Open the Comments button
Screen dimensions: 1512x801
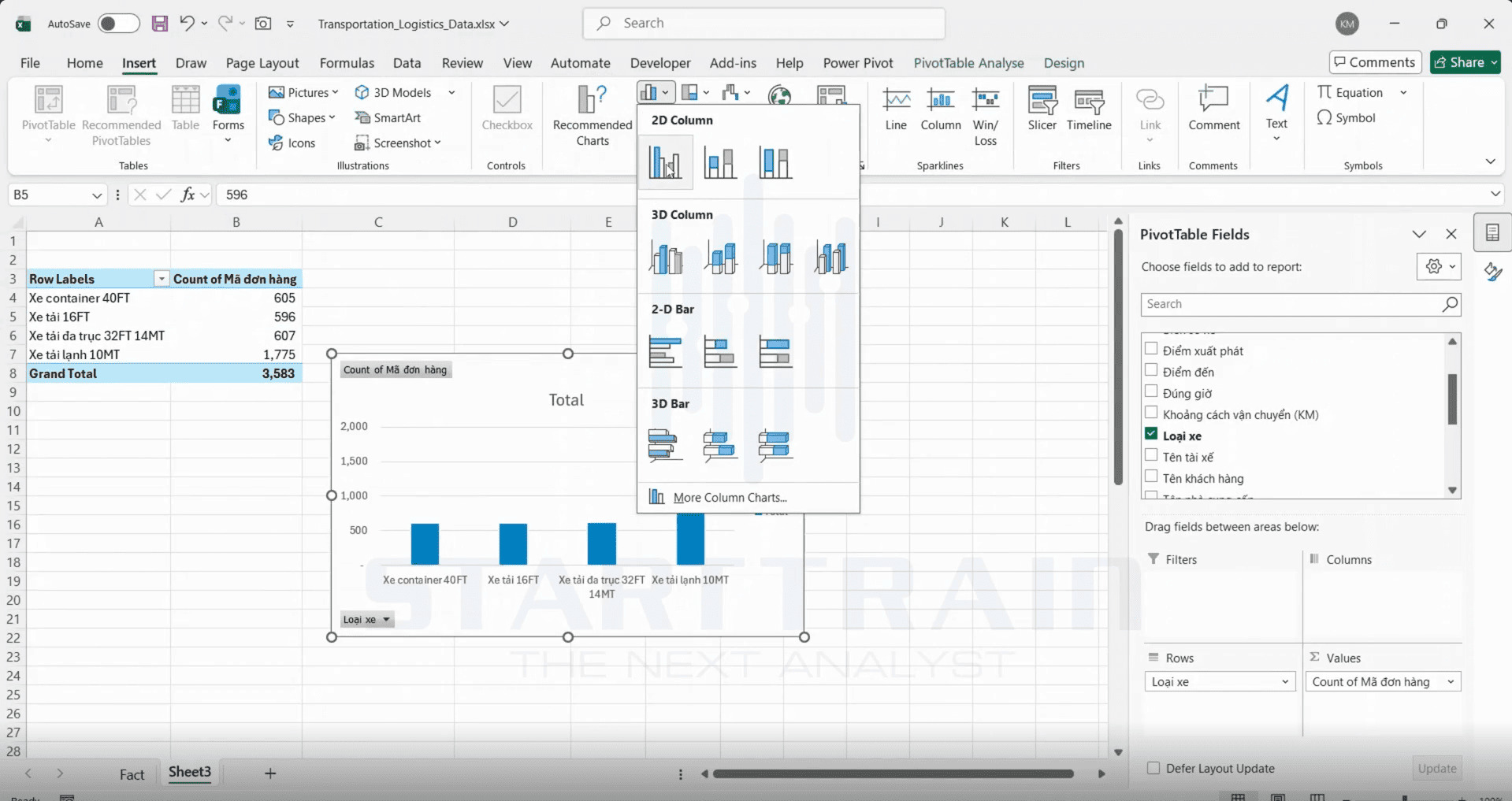(x=1375, y=62)
